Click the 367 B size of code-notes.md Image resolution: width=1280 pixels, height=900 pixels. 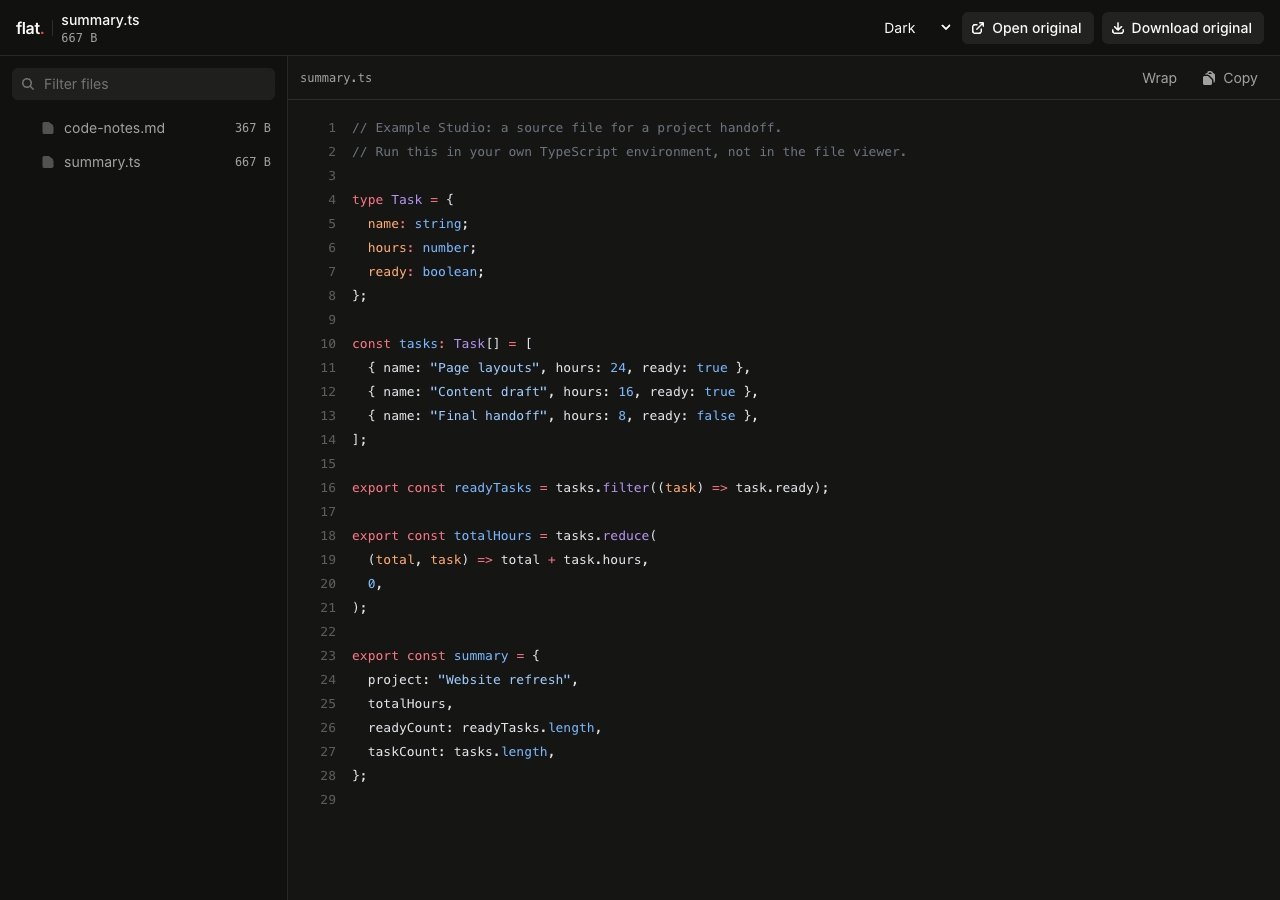click(x=253, y=128)
